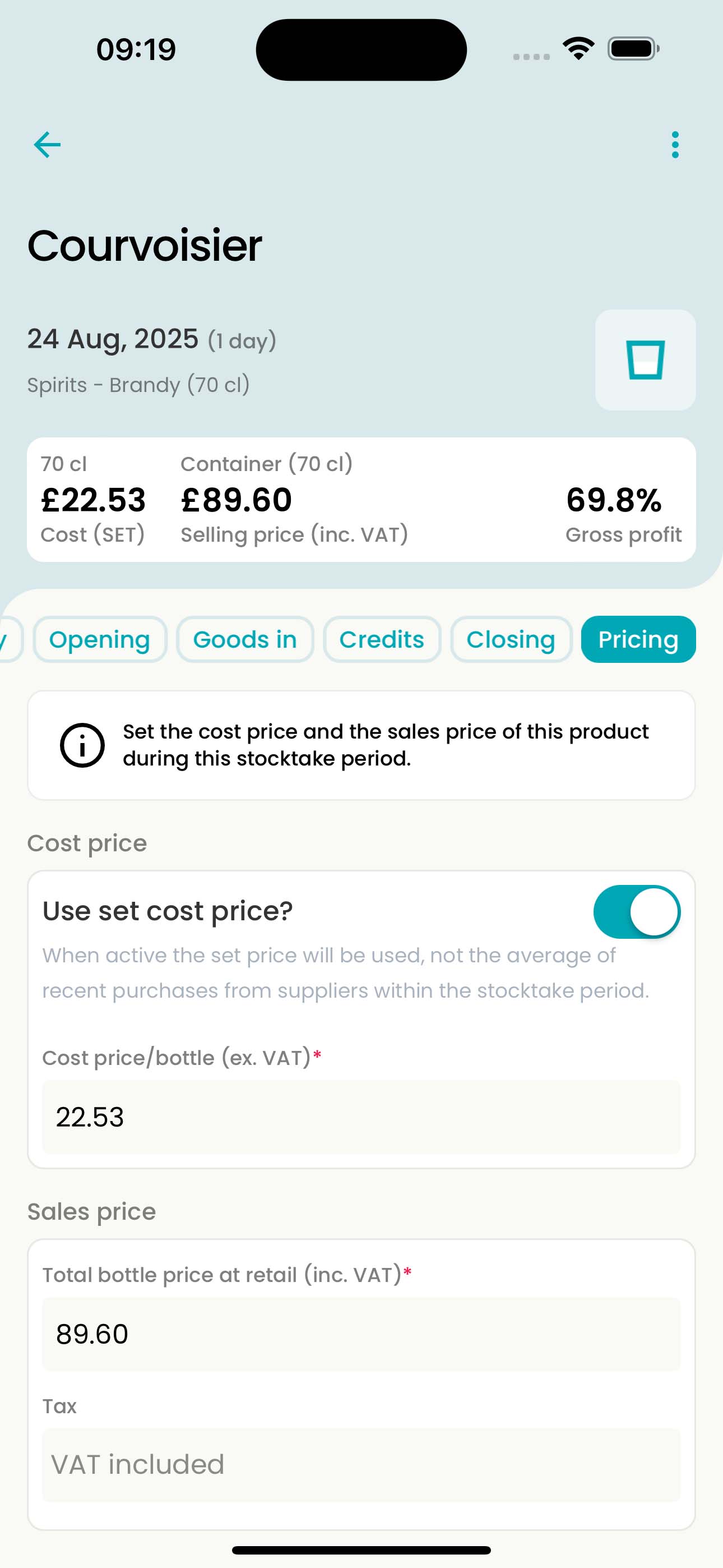
Task: Switch to the Goods in tab
Action: tap(245, 639)
